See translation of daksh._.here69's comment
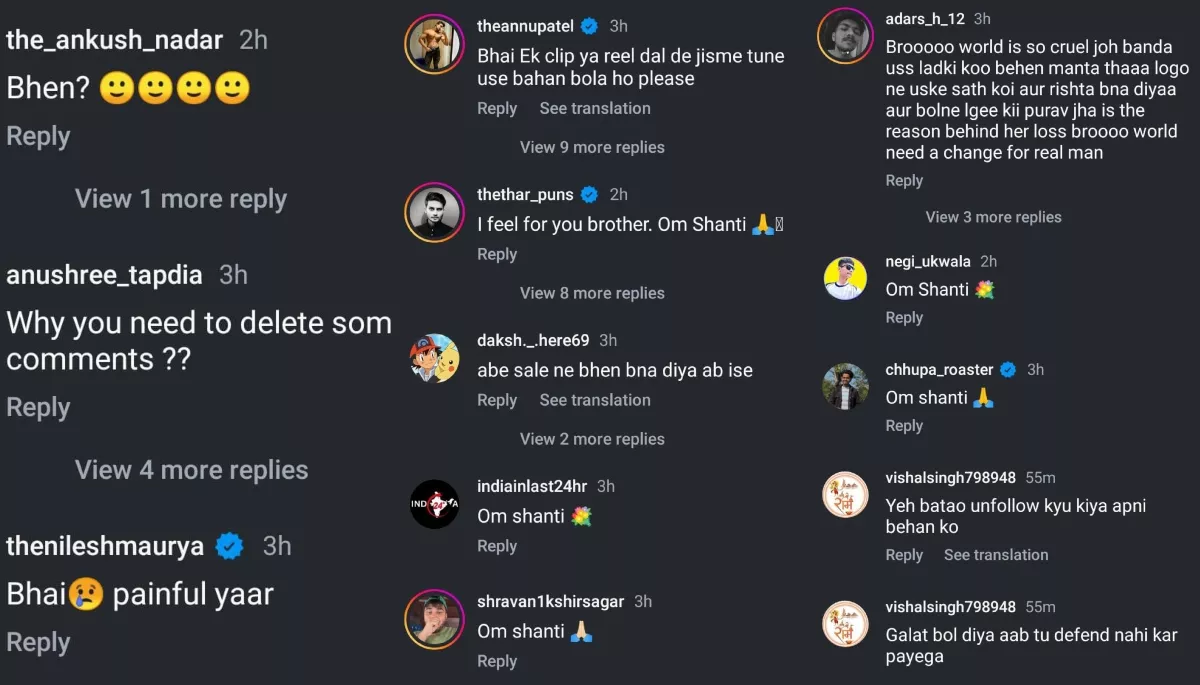 coord(595,400)
